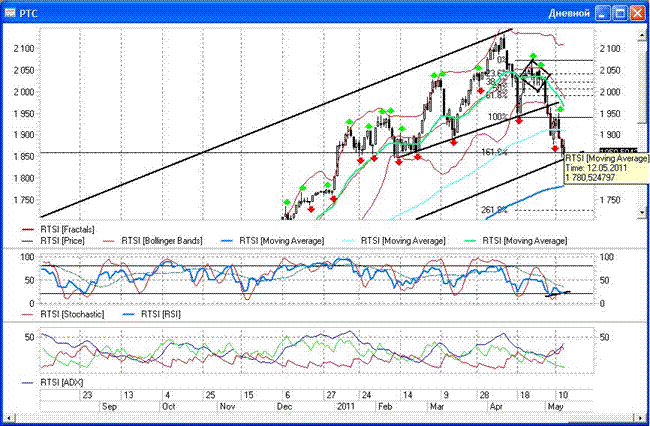Click the 261.8% Fibonacci level label

494,210
